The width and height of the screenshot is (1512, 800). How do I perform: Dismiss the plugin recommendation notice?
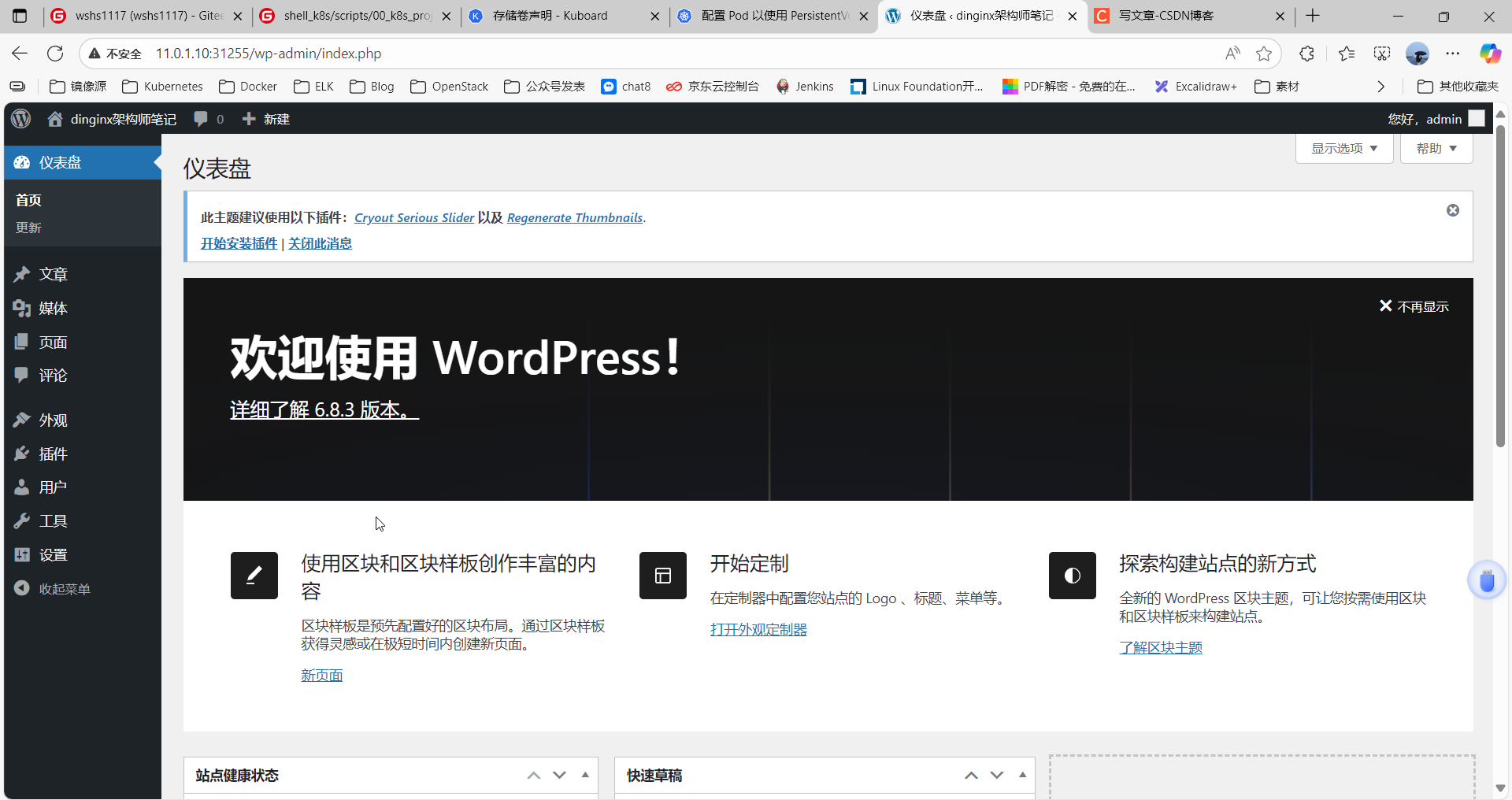pyautogui.click(x=1453, y=210)
